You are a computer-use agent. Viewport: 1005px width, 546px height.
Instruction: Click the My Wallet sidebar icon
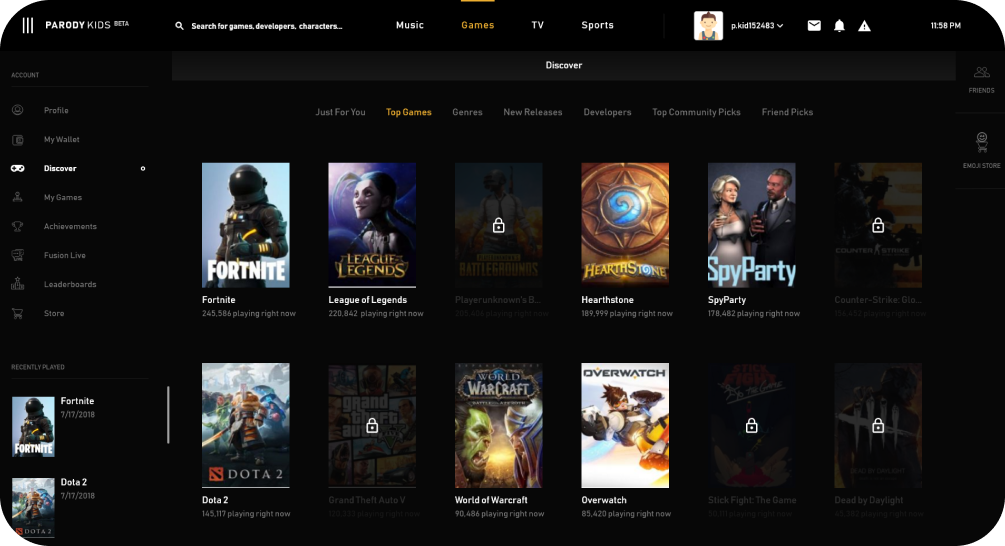pos(18,140)
